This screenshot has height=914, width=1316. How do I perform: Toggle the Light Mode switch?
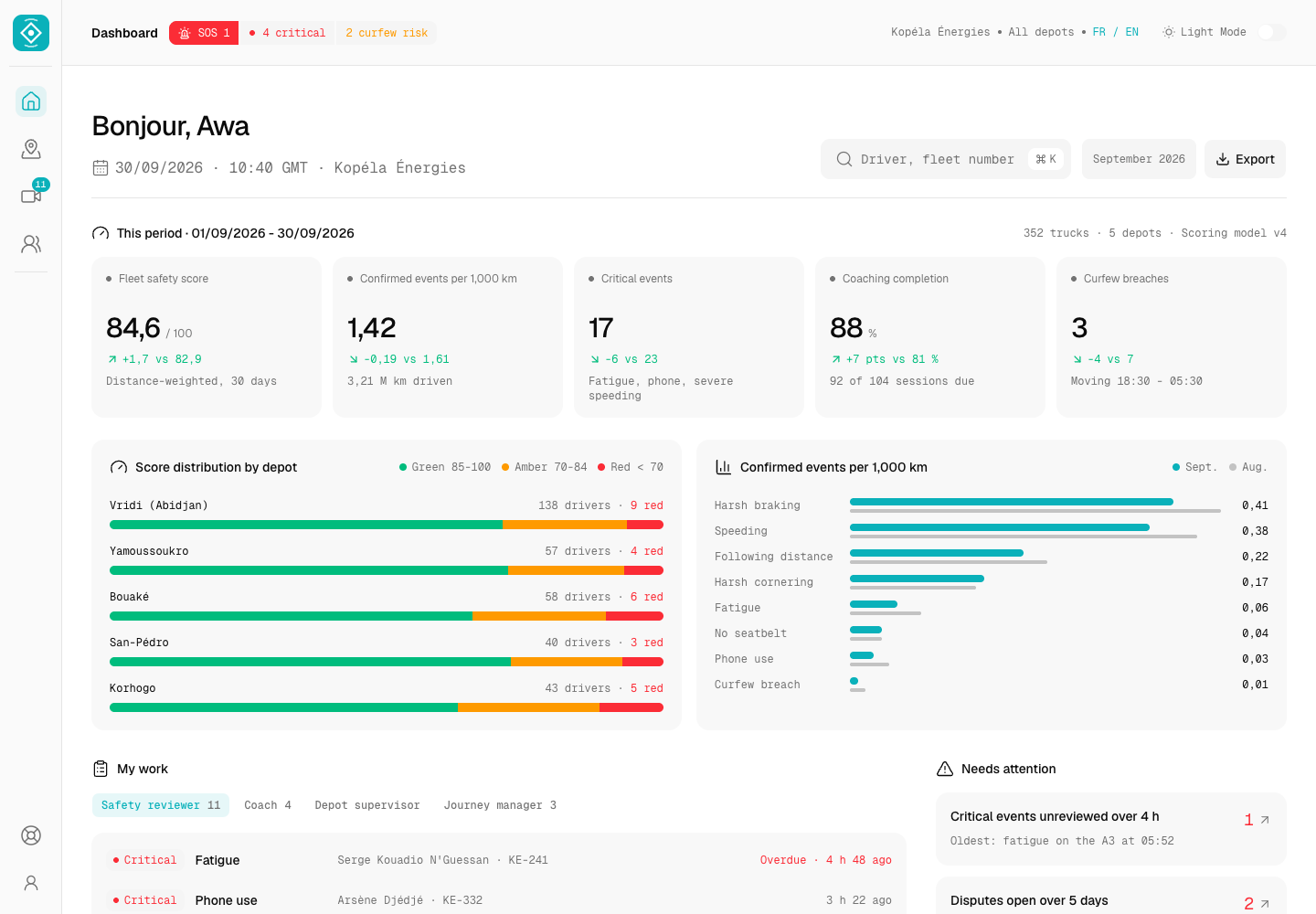coord(1271,32)
